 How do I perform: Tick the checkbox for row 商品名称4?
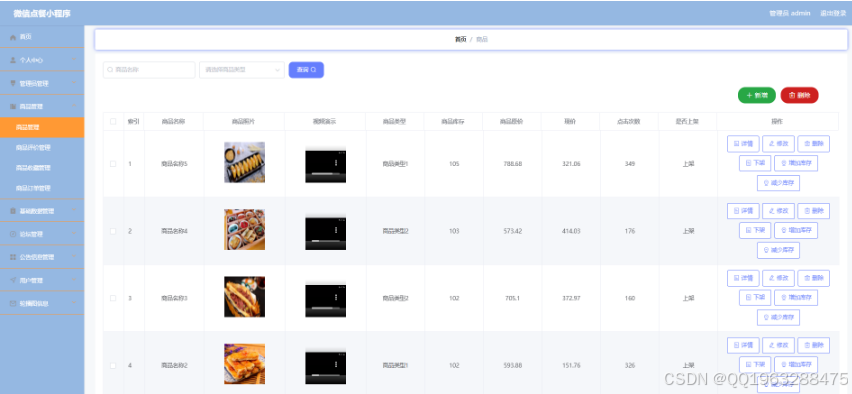113,231
